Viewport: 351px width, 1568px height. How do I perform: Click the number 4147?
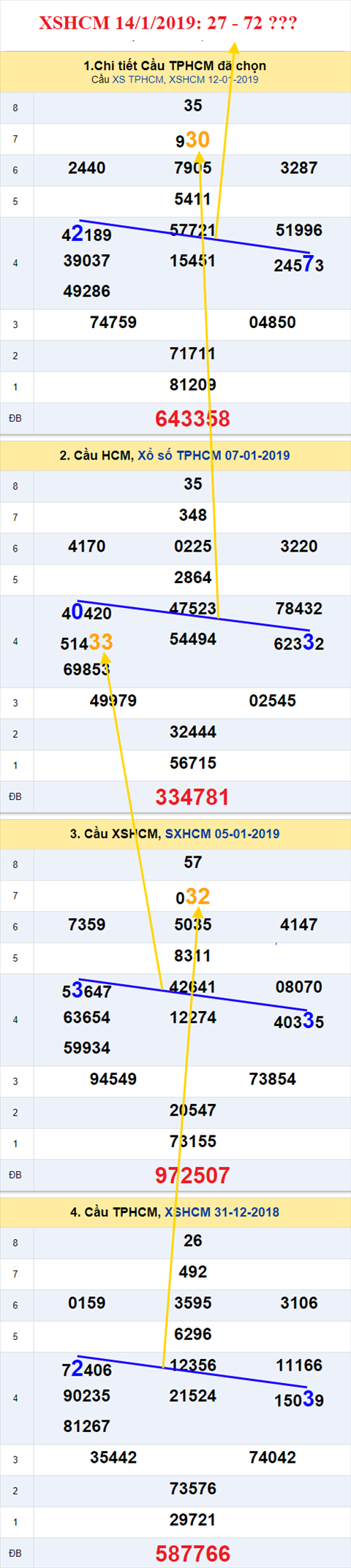(x=299, y=925)
